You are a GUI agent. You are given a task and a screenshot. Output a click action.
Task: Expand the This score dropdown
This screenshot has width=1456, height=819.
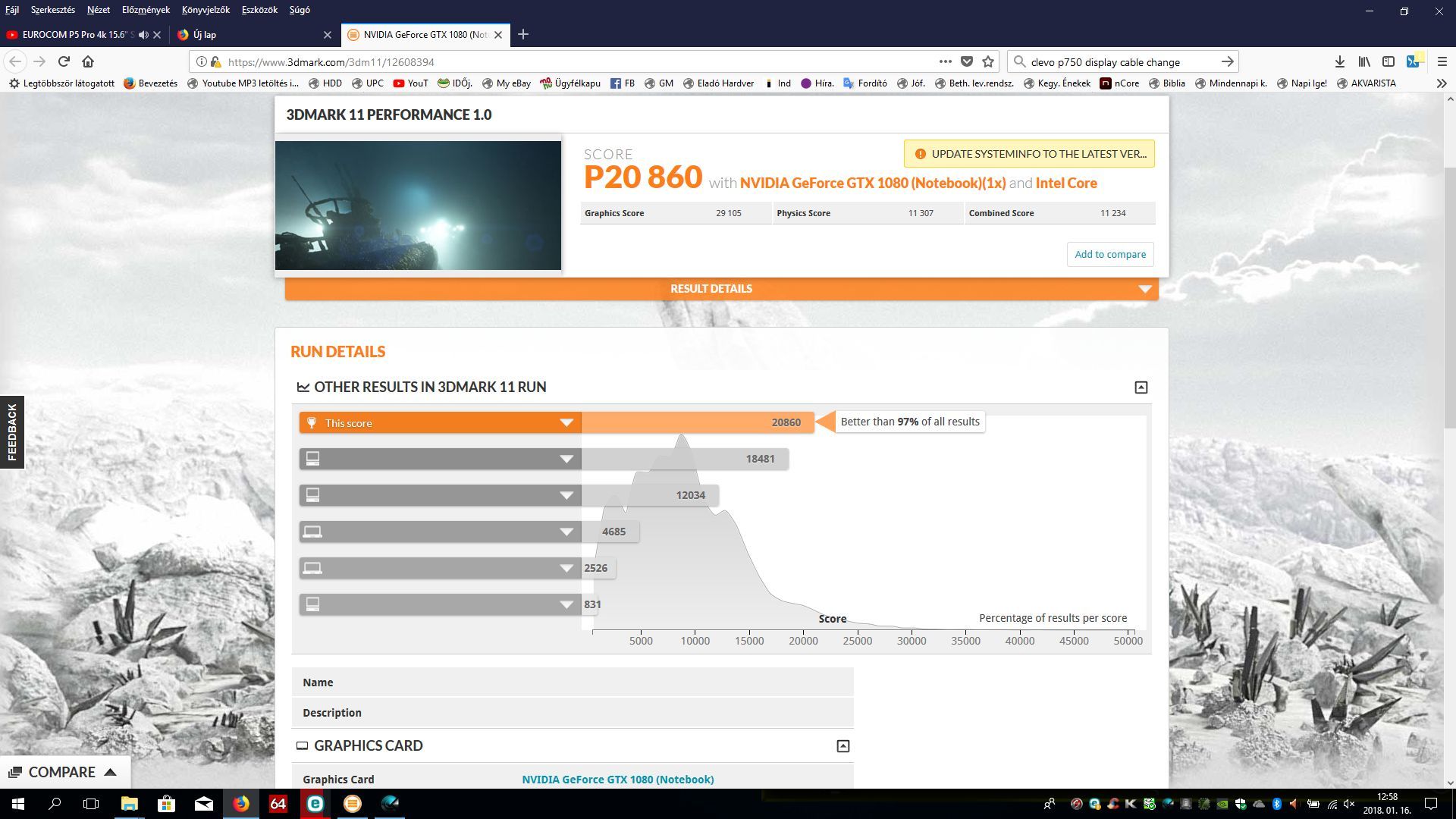566,423
